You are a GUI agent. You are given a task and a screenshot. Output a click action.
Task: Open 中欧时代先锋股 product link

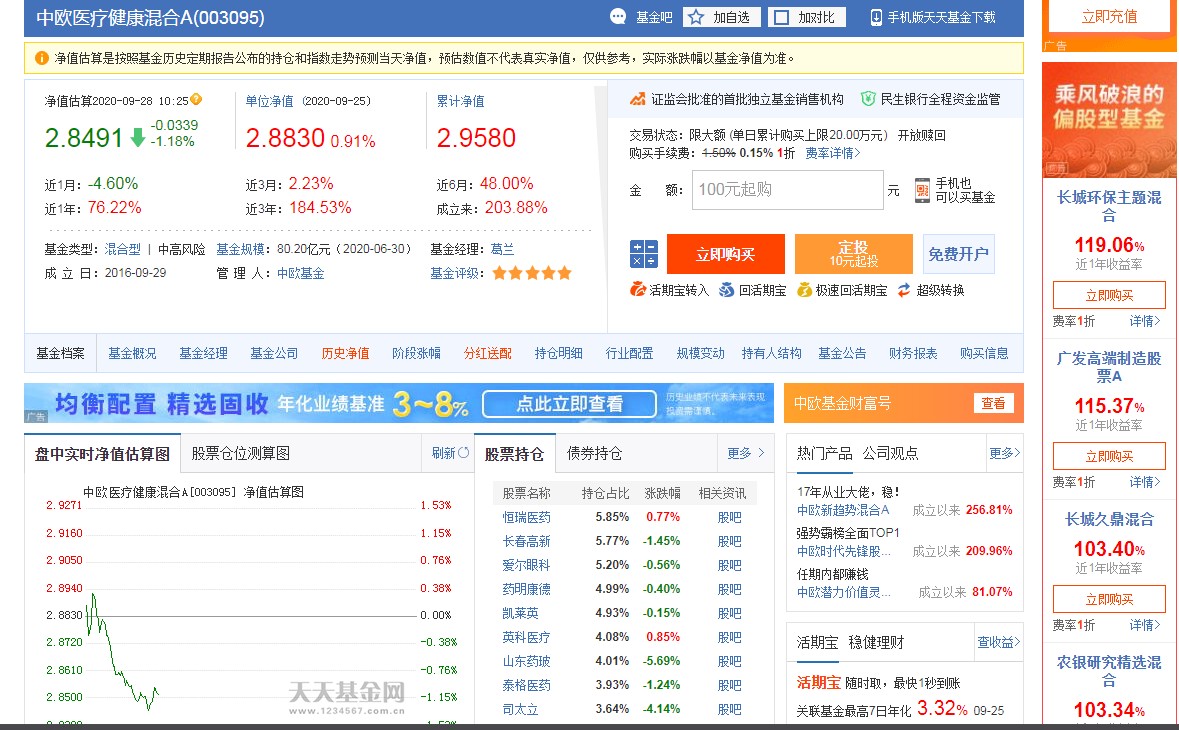(844, 551)
